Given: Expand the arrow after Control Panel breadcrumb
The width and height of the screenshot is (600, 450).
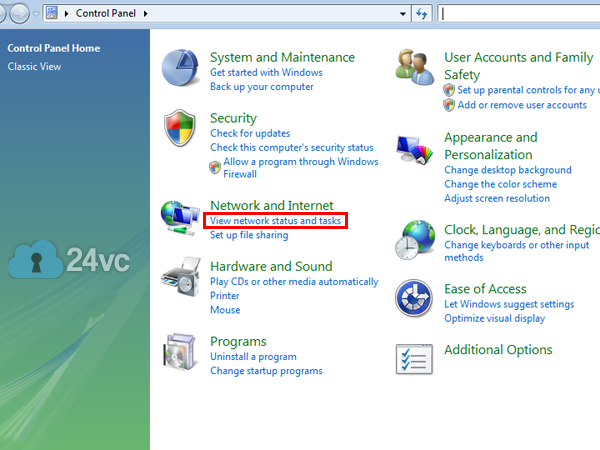Looking at the screenshot, I should [x=145, y=14].
